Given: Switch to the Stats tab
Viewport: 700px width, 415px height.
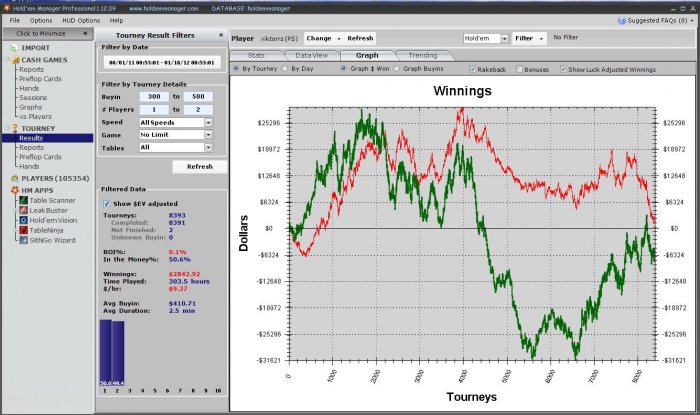Looking at the screenshot, I should (256, 55).
